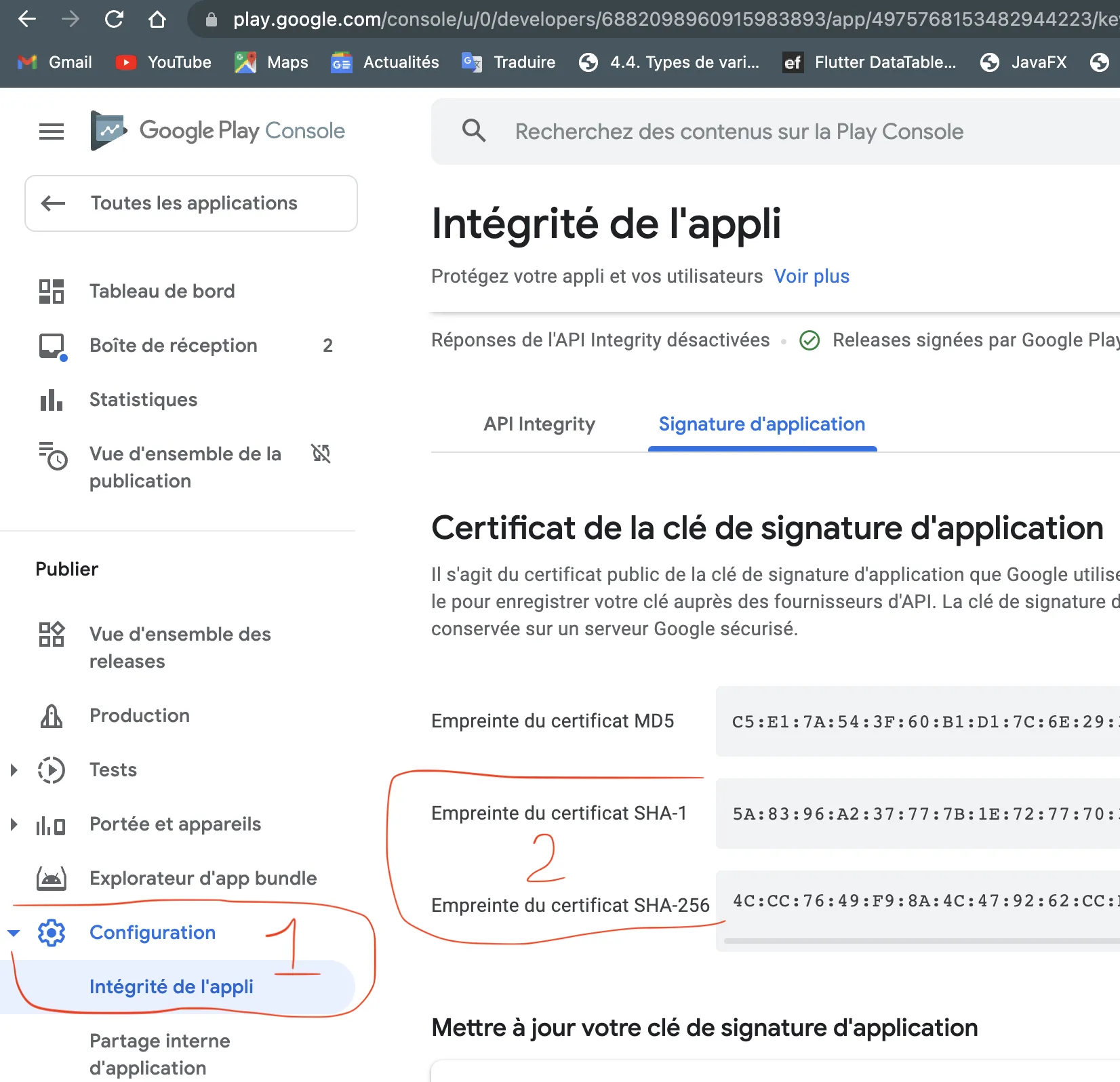Open the Traduire bookmark
1120x1082 pixels.
click(x=508, y=62)
